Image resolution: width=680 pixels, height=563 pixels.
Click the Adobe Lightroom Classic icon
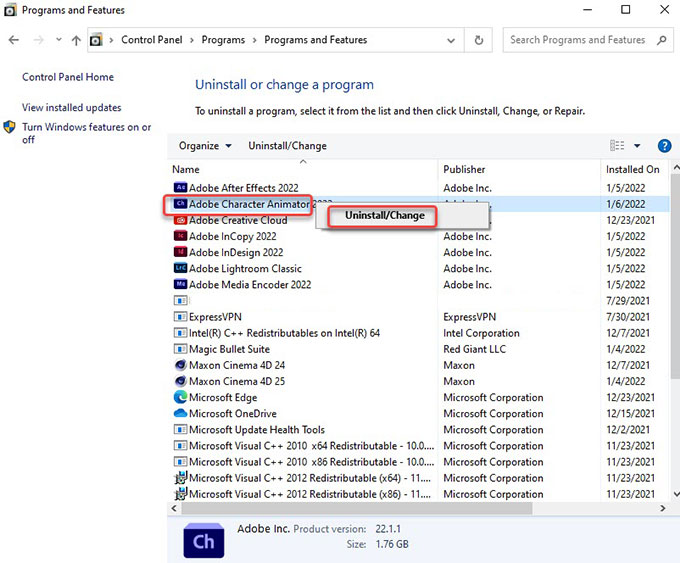click(180, 268)
